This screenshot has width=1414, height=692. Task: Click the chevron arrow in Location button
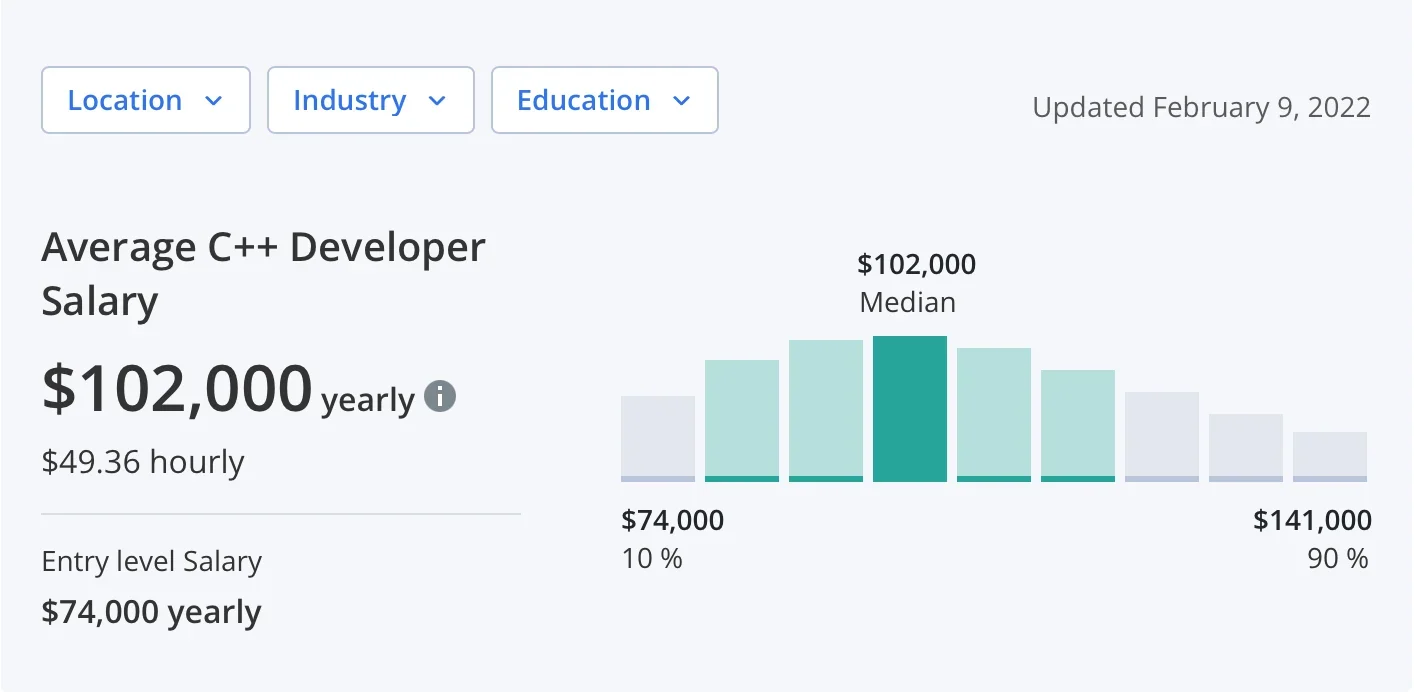coord(213,101)
